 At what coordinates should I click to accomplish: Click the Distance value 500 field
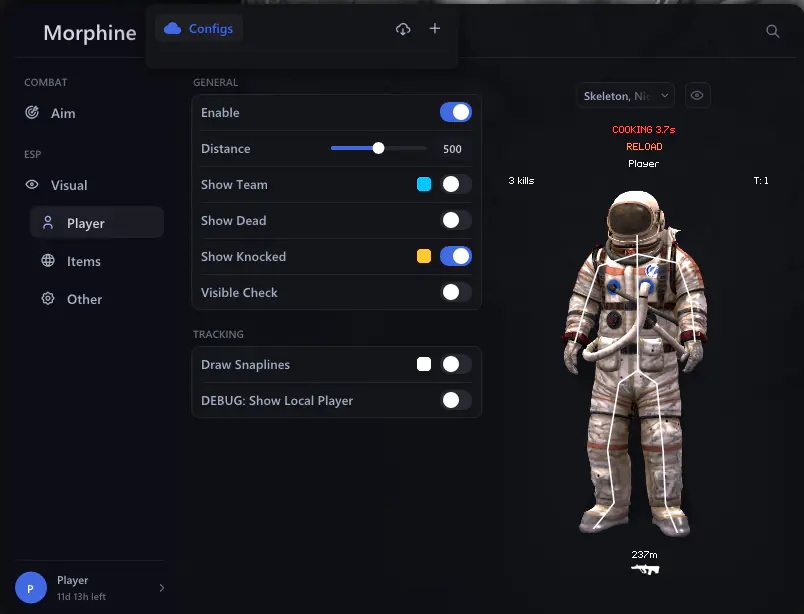click(x=452, y=149)
